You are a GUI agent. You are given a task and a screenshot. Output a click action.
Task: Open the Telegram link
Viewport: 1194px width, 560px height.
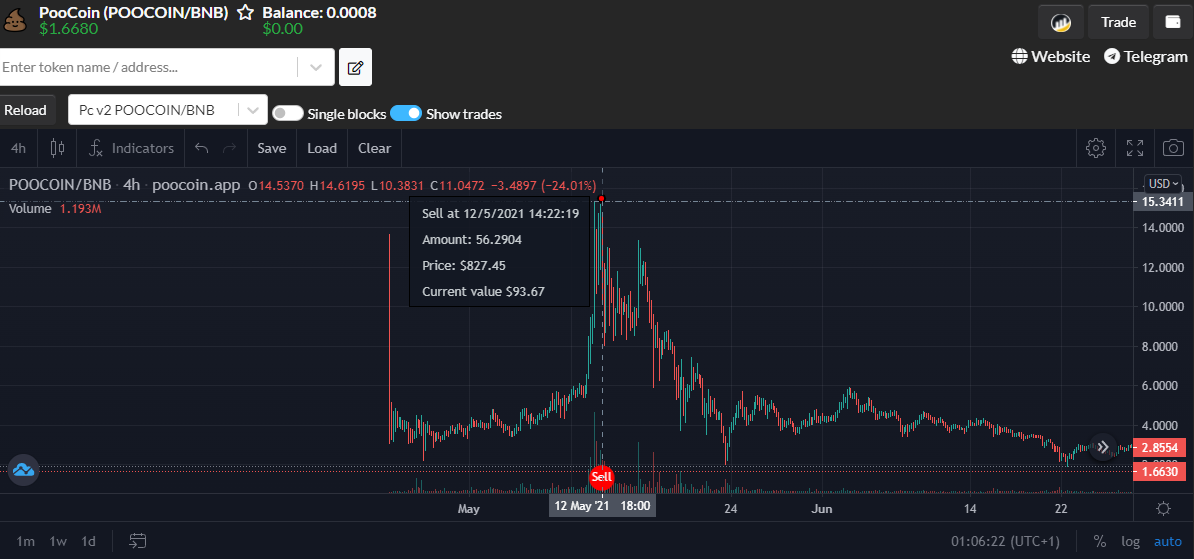point(1155,56)
